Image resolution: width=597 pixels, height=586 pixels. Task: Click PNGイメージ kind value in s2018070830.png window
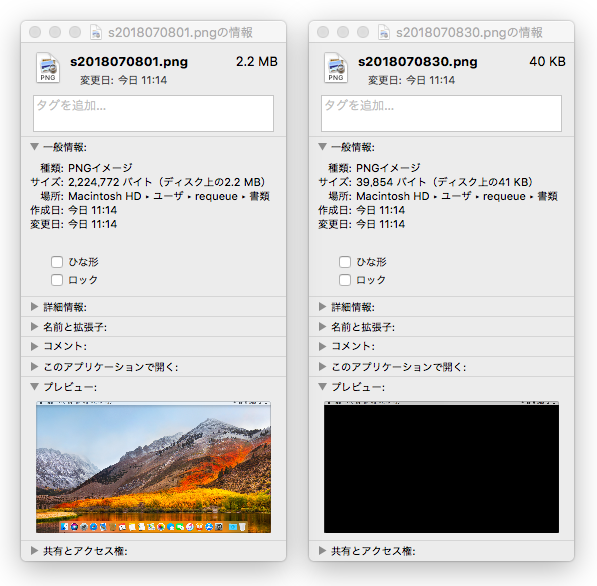[388, 168]
